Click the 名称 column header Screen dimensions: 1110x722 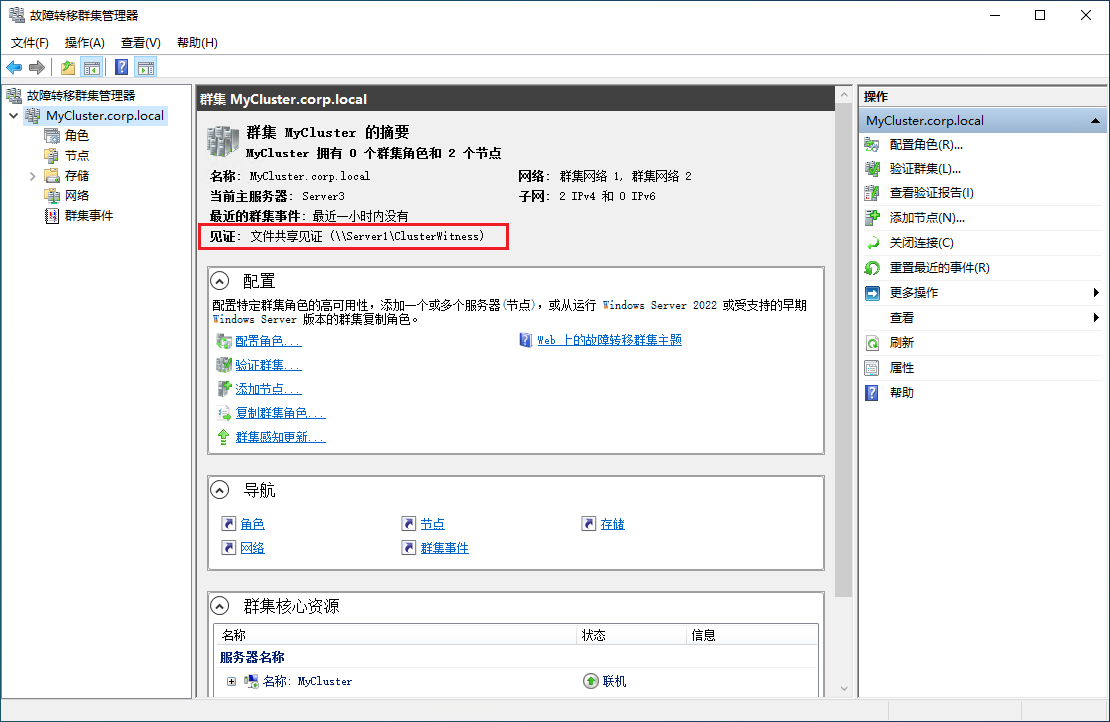pyautogui.click(x=396, y=635)
